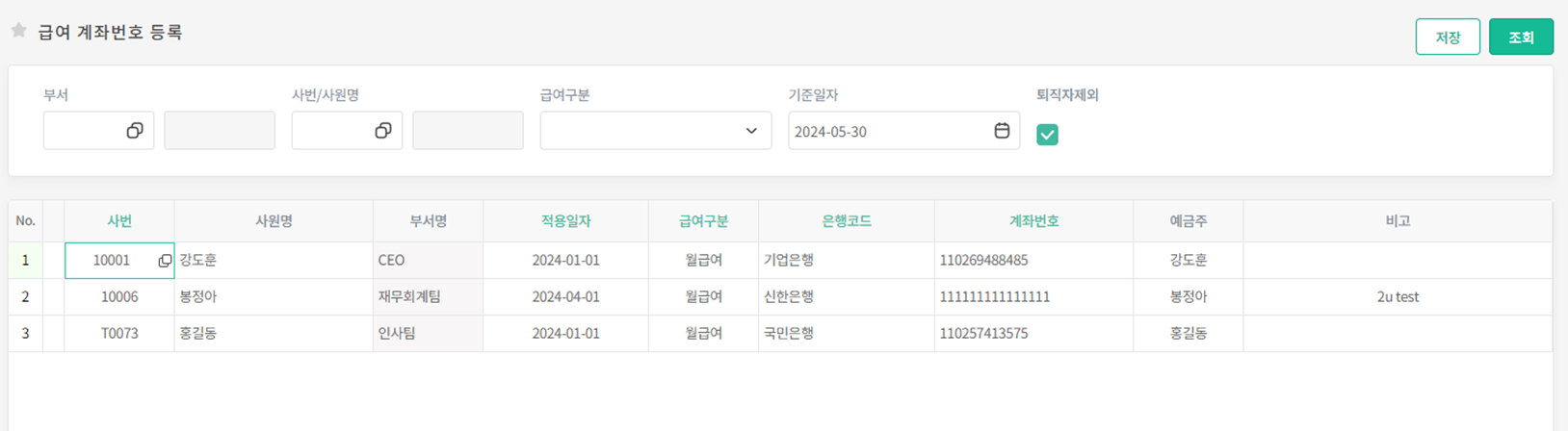The width and height of the screenshot is (1568, 431).
Task: Click the 계좌번호 column header
Action: click(1033, 221)
